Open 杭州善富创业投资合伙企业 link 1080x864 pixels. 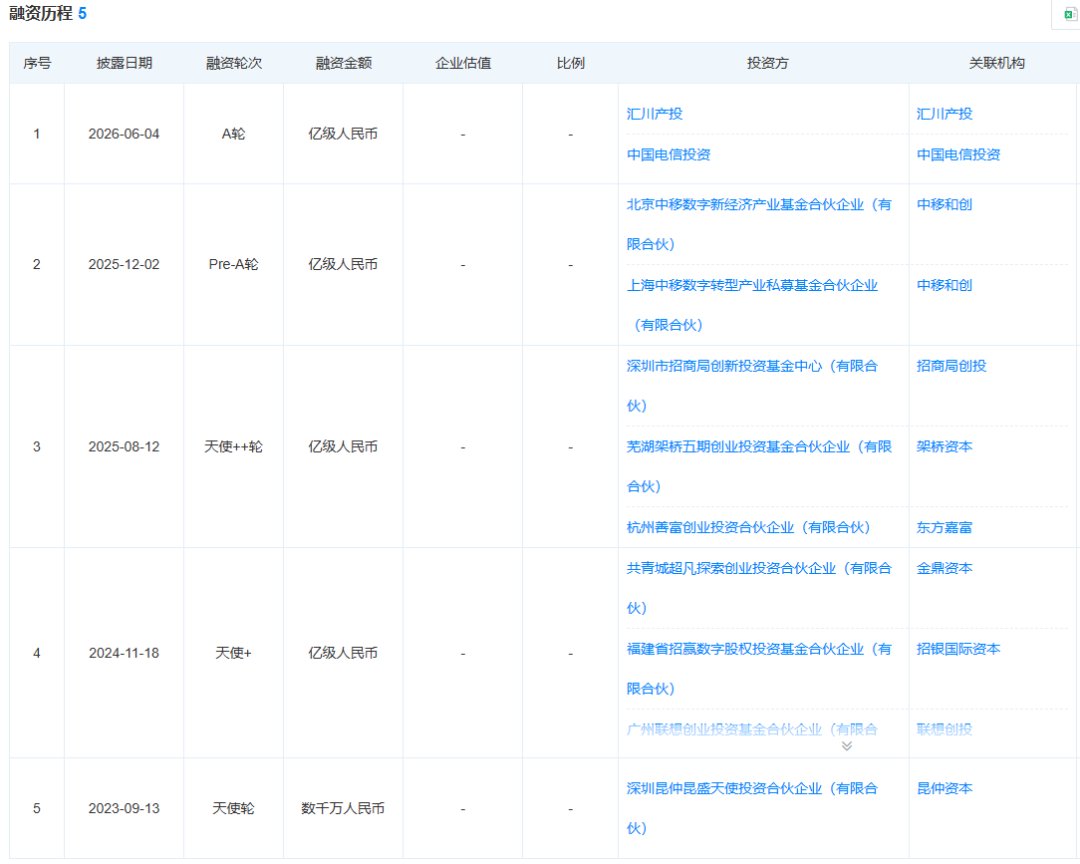point(748,527)
